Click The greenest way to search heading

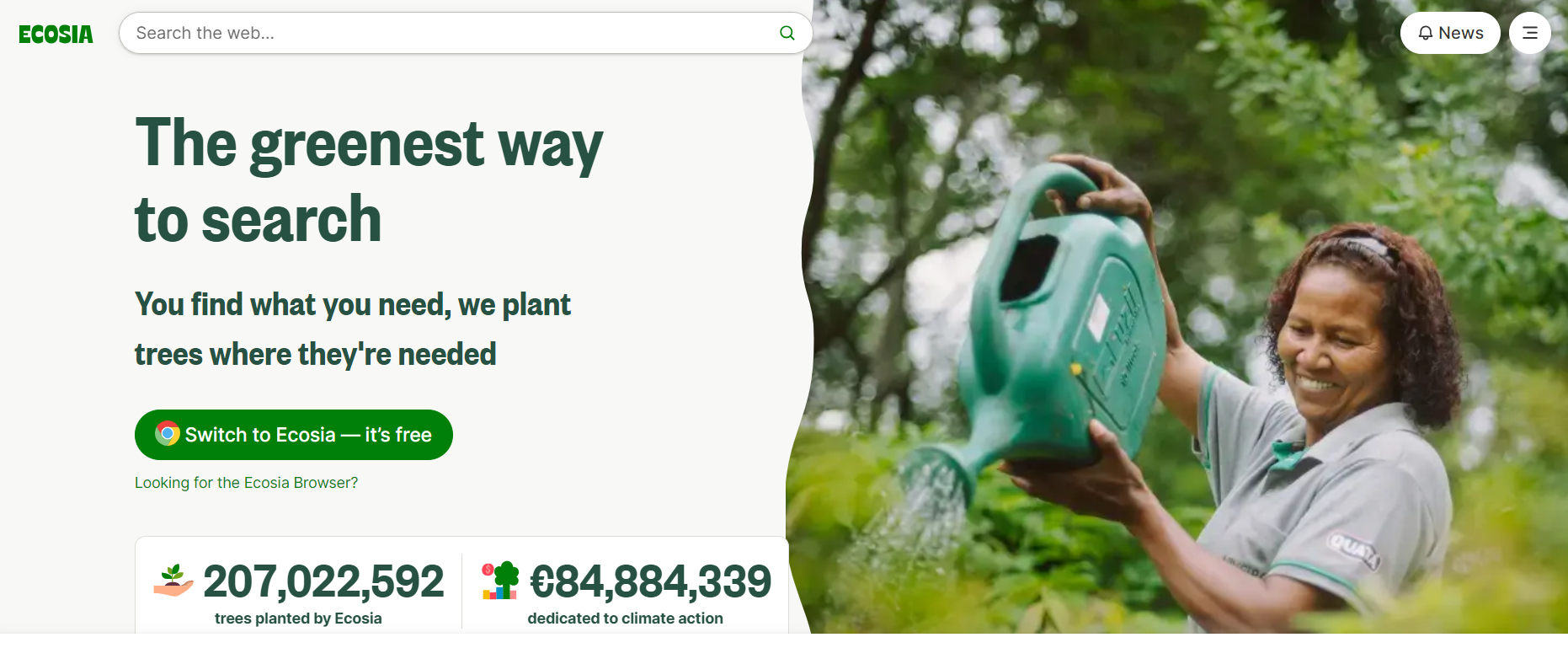click(x=369, y=180)
